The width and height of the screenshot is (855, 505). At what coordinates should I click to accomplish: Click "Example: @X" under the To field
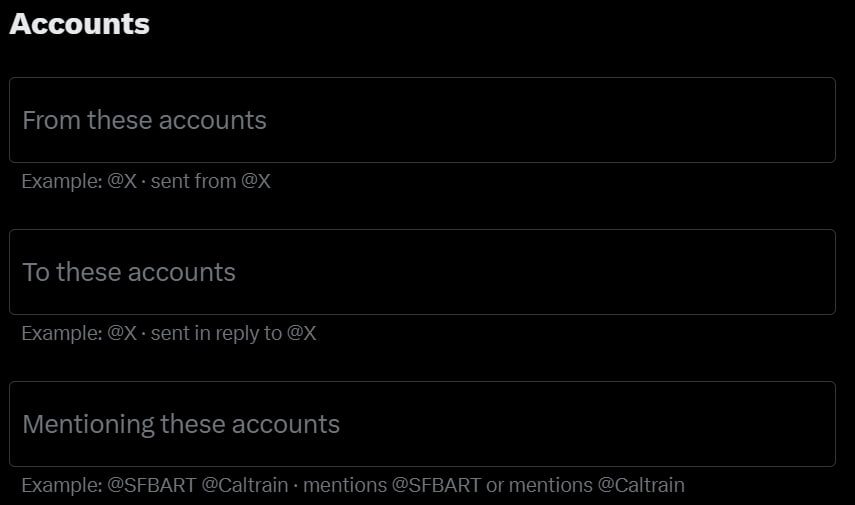(78, 334)
